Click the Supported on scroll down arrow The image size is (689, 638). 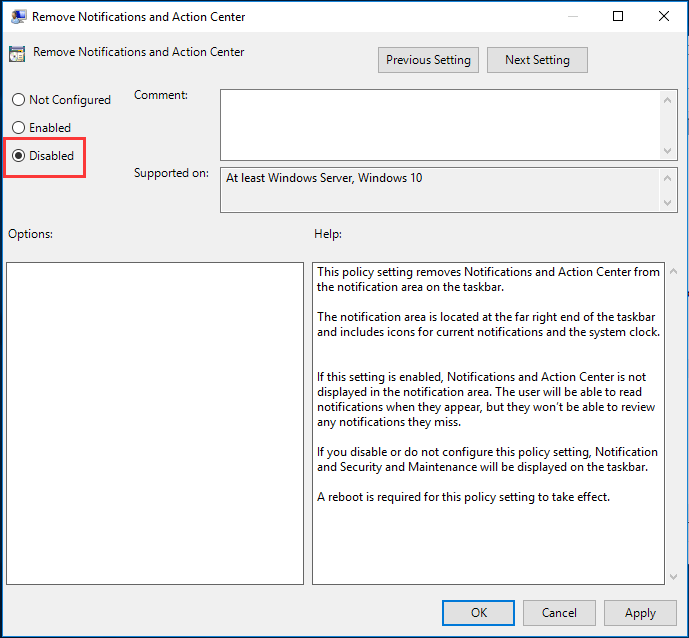[x=667, y=203]
